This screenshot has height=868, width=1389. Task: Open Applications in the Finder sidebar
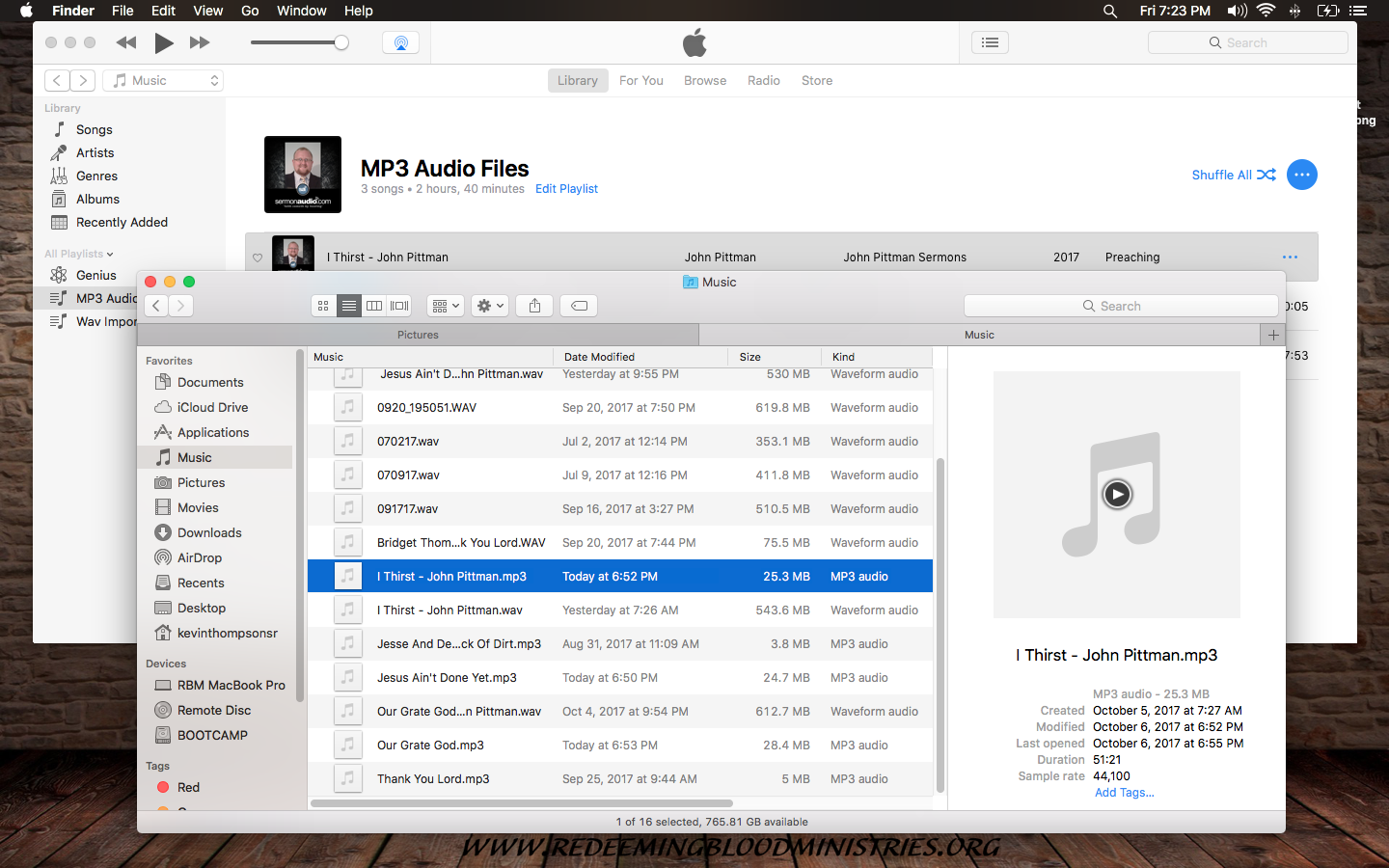pyautogui.click(x=213, y=432)
